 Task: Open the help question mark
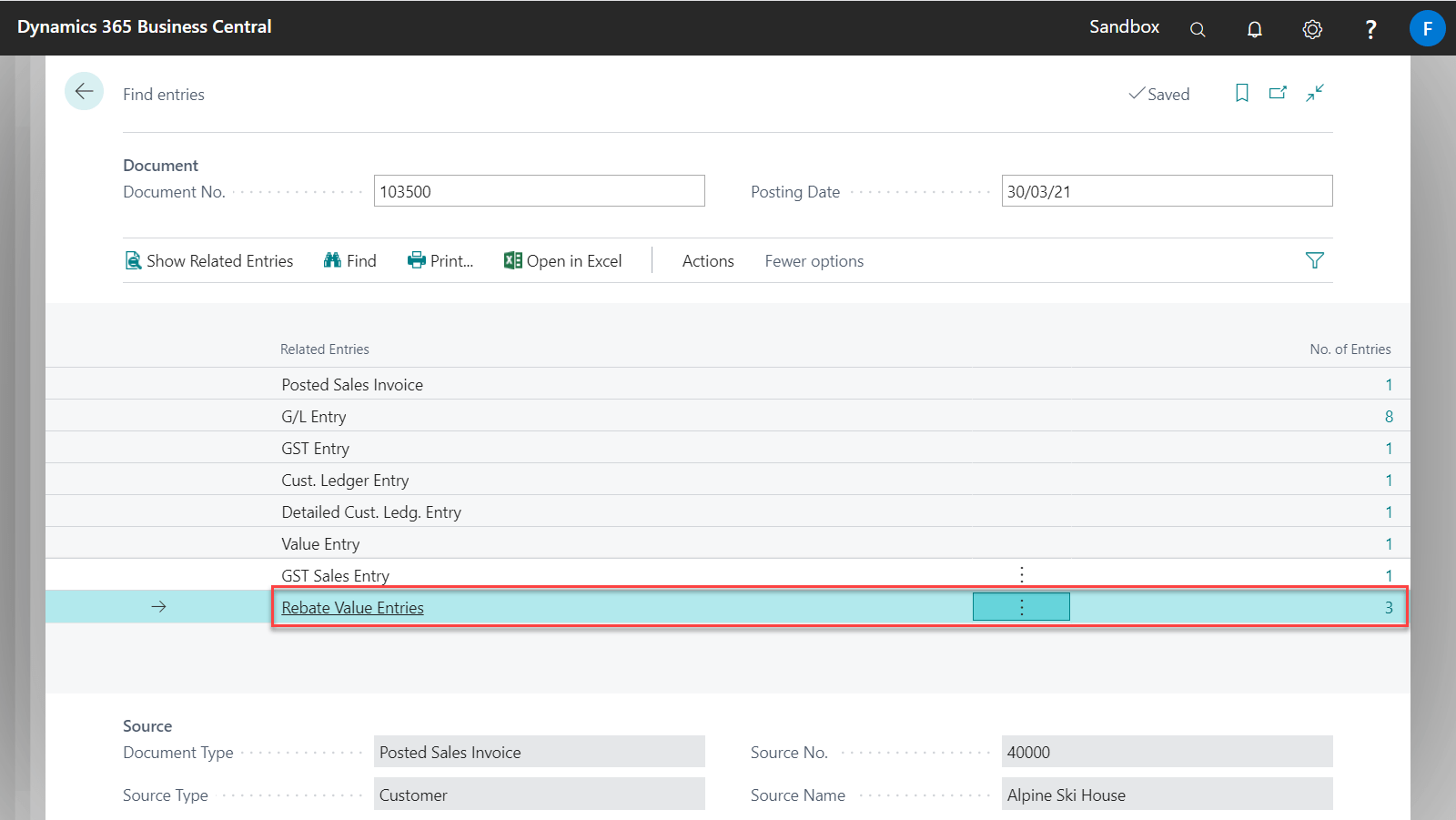(1370, 29)
